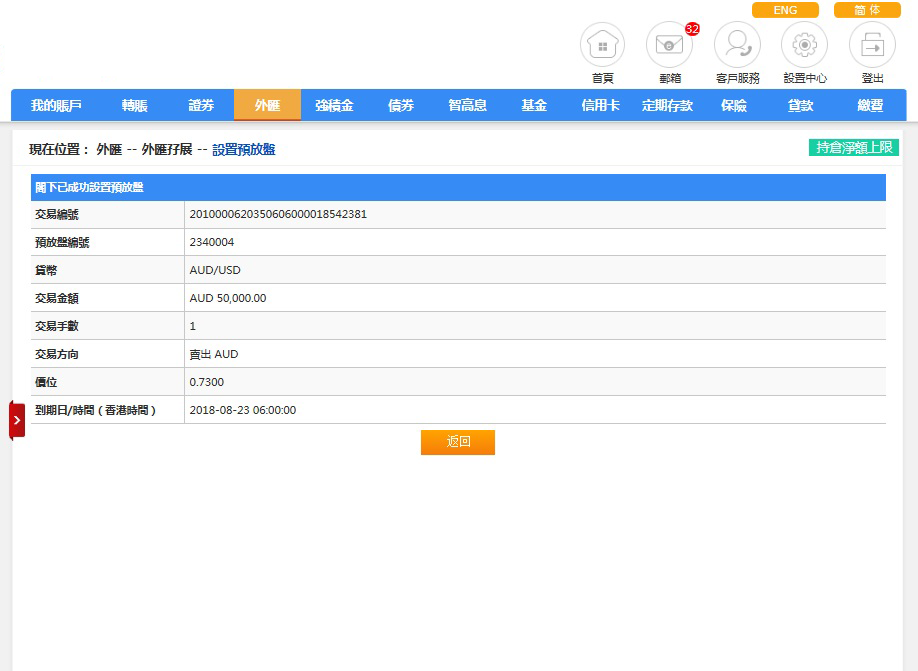This screenshot has height=671, width=918.
Task: Select the 外匯 menu tab
Action: point(267,105)
